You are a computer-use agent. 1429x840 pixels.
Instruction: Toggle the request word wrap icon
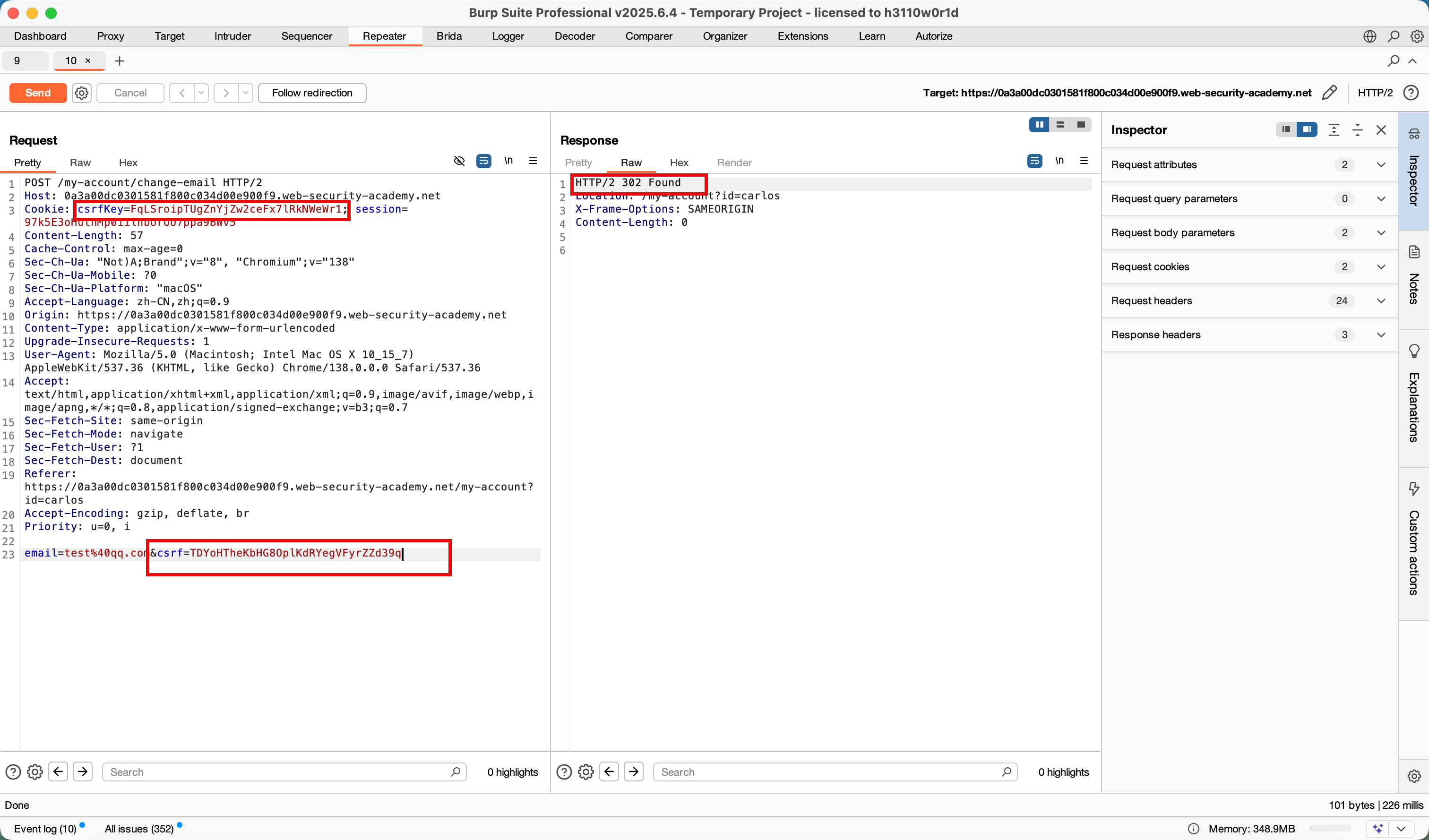click(484, 161)
